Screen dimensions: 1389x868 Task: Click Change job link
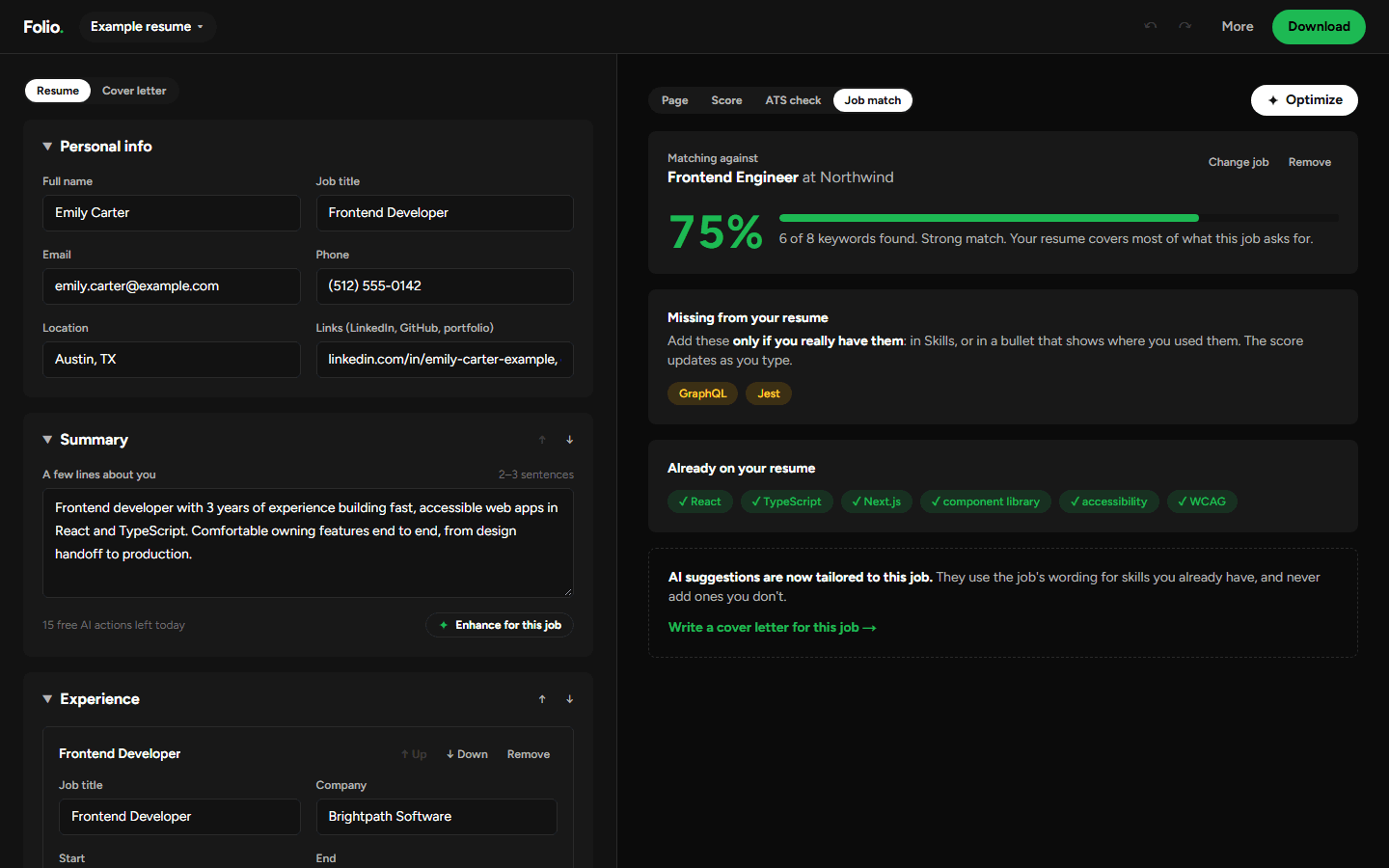tap(1239, 162)
